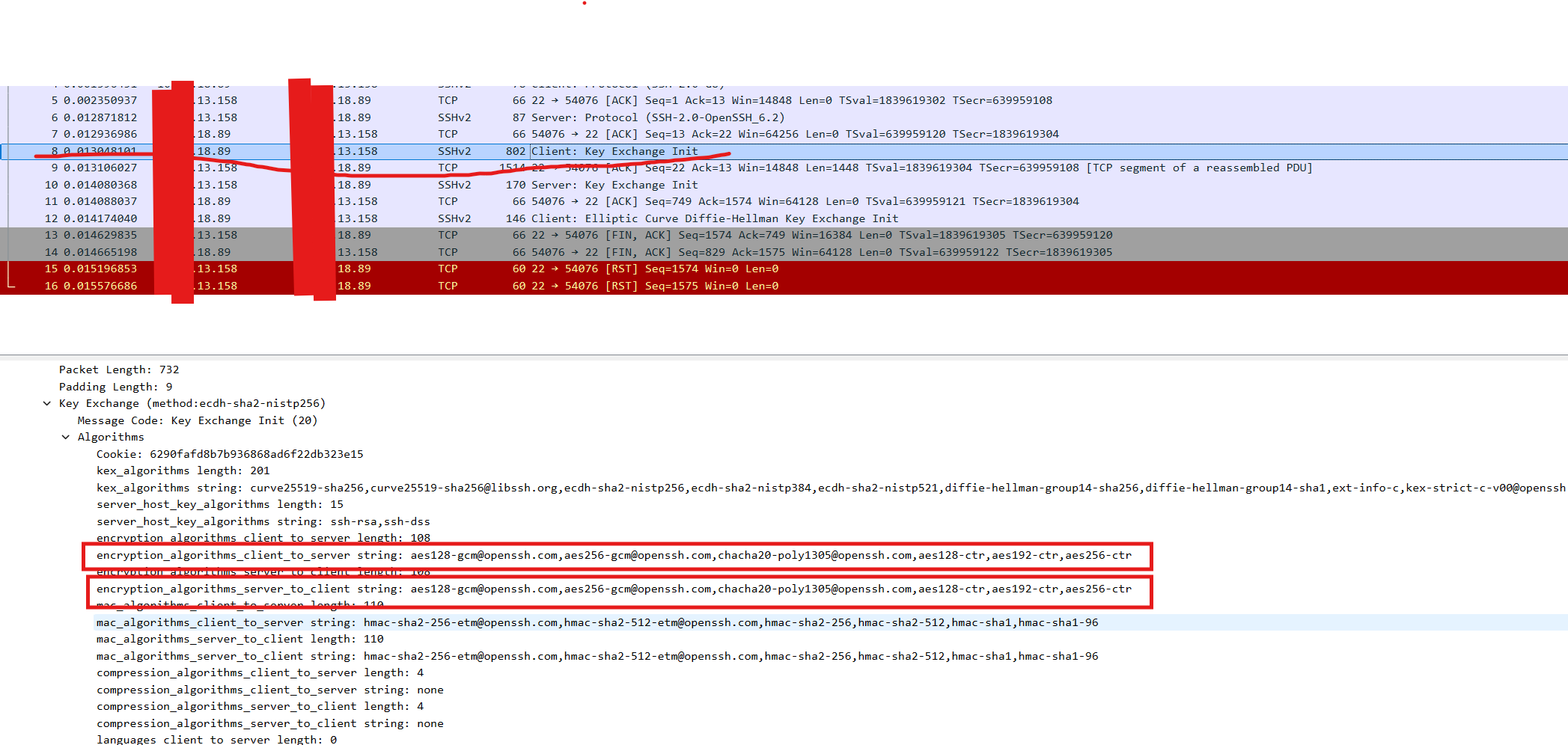This screenshot has height=745, width=1568.
Task: Select encryption_algorithms_server_to_client string line
Action: (x=614, y=589)
